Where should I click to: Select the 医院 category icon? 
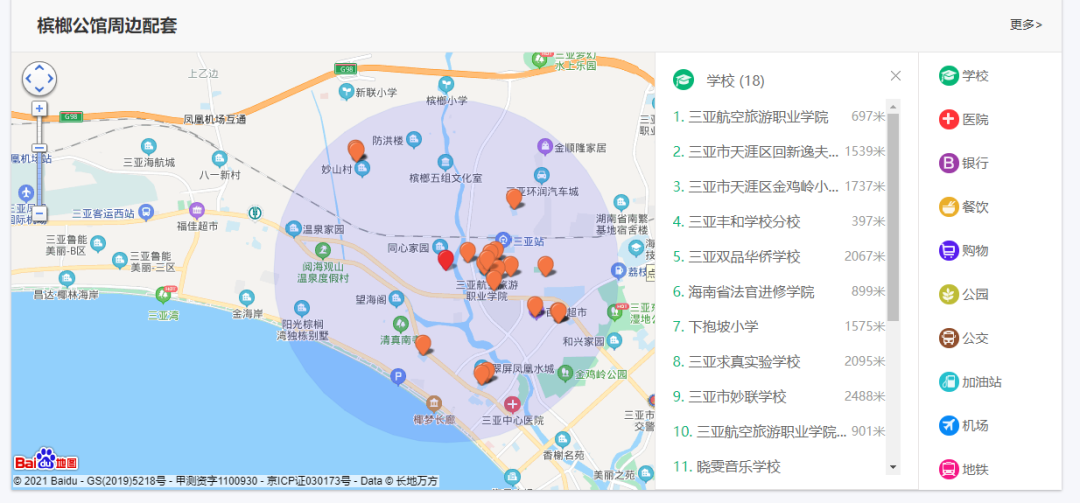point(948,119)
